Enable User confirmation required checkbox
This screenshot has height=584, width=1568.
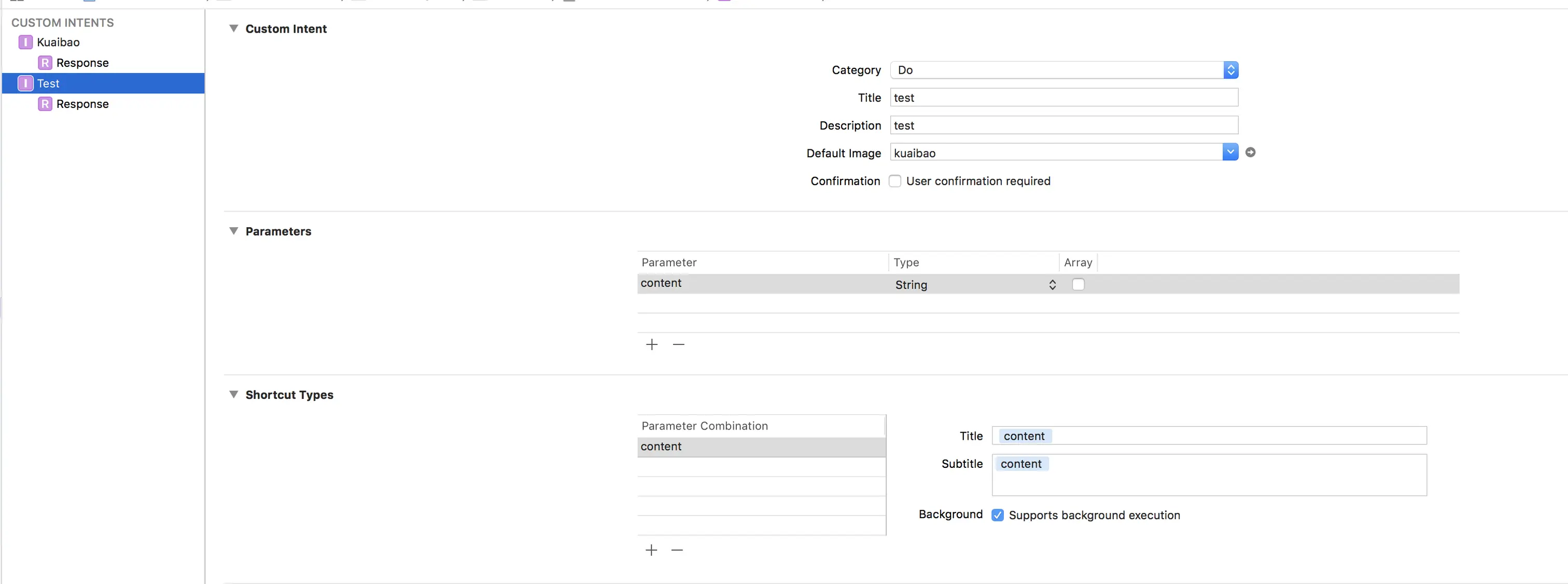(895, 181)
